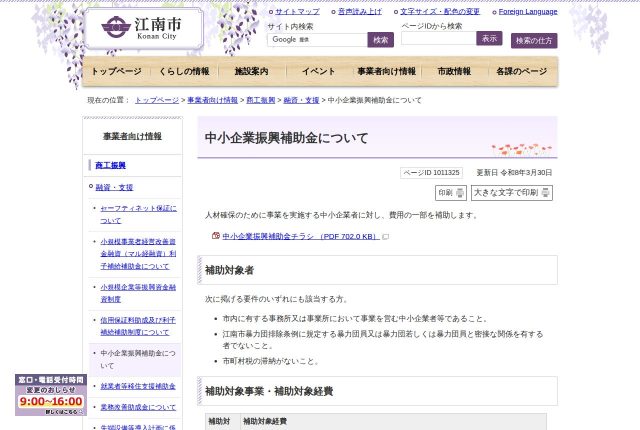Click breadcrumb トップページ link
This screenshot has width=640, height=430.
[157, 100]
